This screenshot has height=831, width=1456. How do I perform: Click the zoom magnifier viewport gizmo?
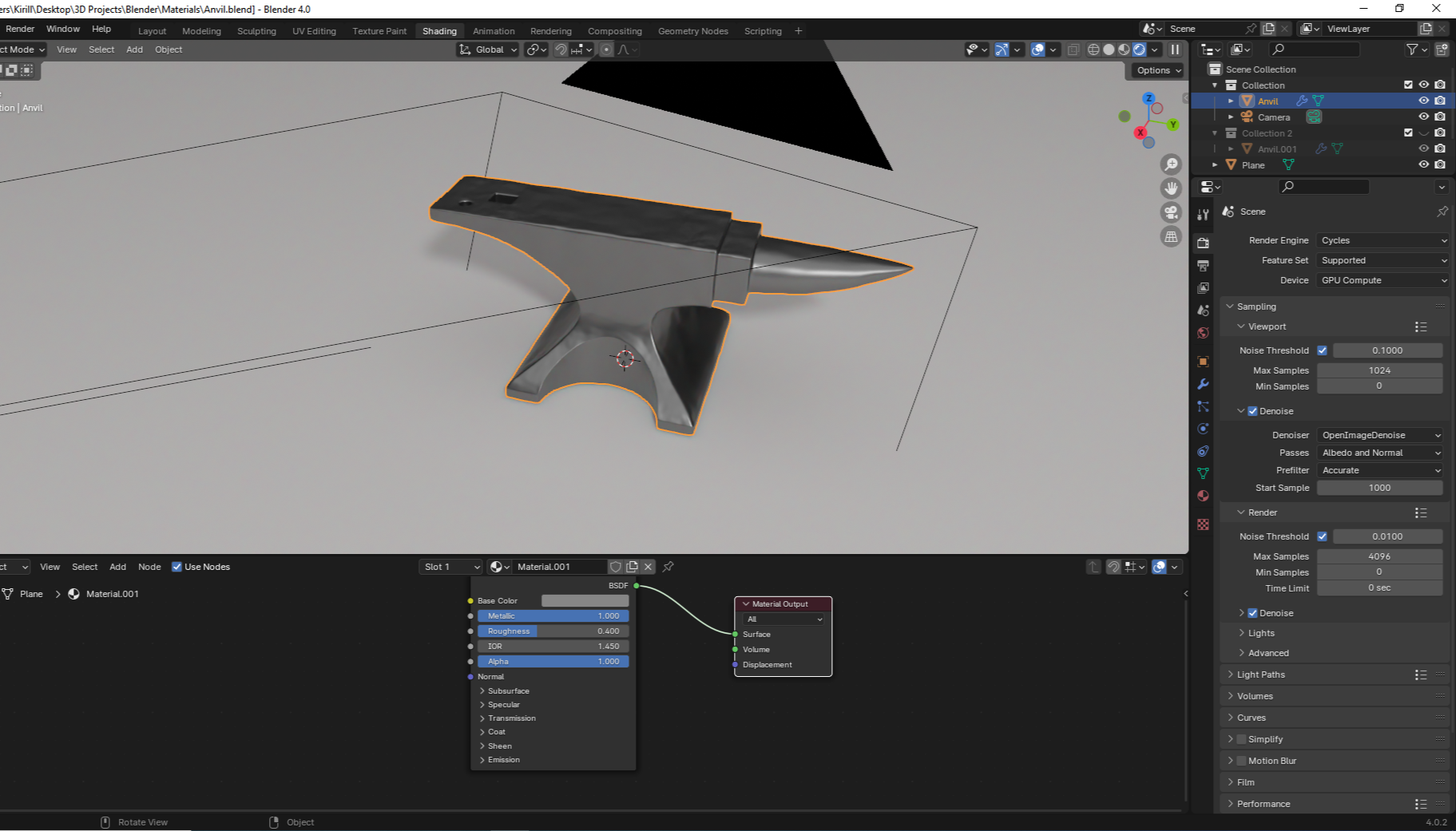pyautogui.click(x=1171, y=164)
